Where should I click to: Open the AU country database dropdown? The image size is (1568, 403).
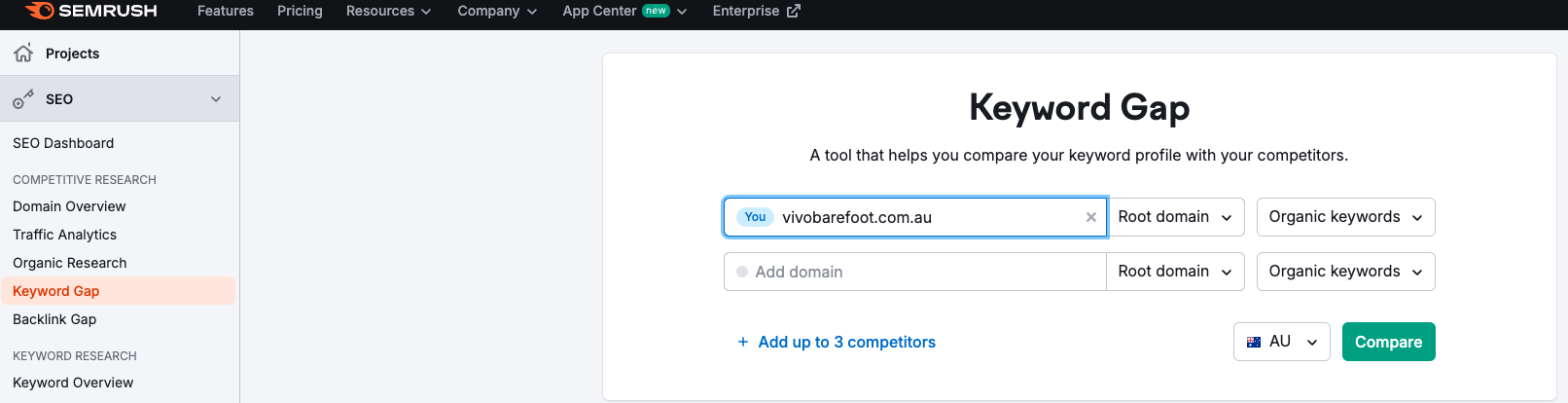click(x=1281, y=342)
